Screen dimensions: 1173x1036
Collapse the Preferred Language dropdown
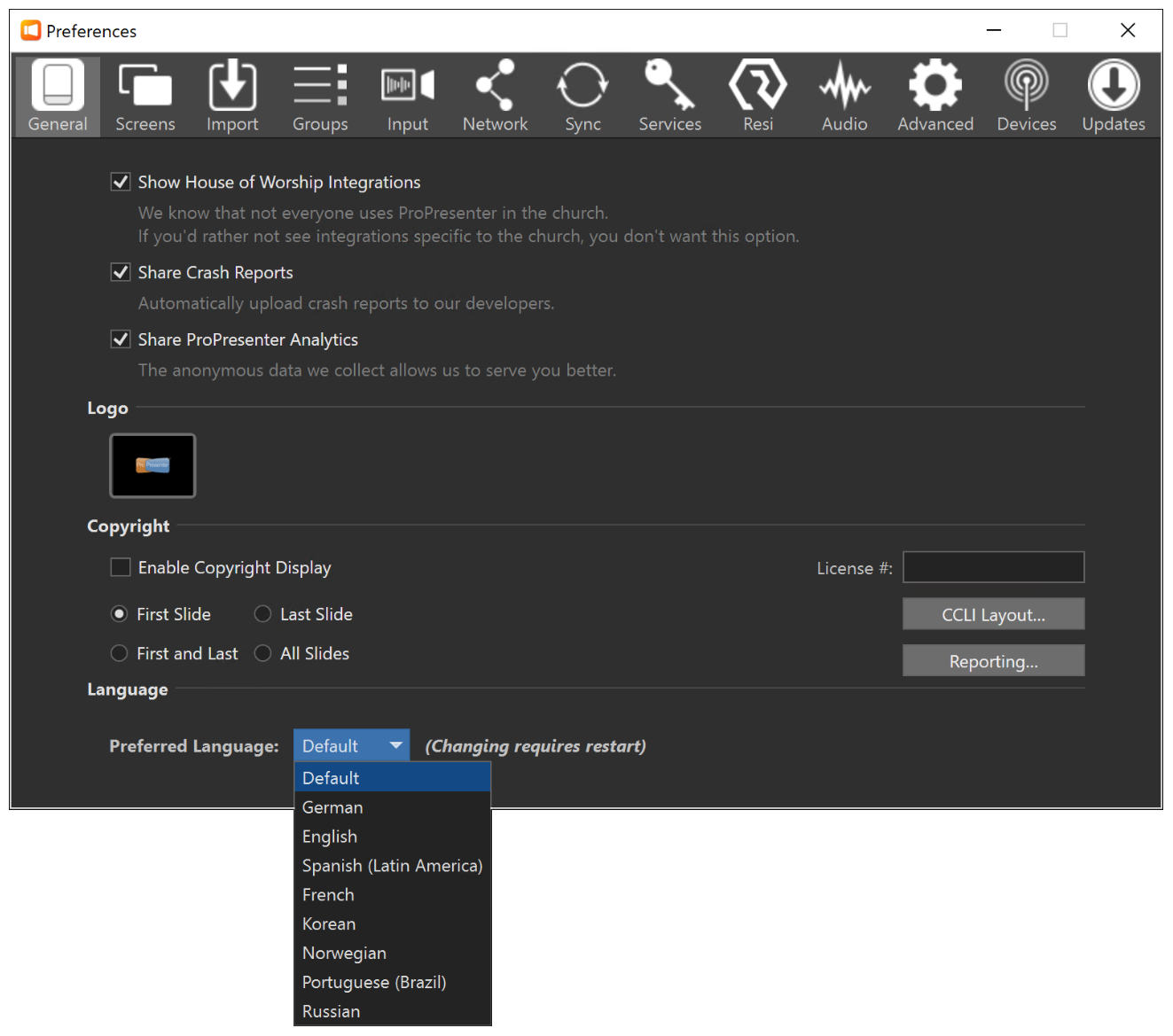coord(352,746)
